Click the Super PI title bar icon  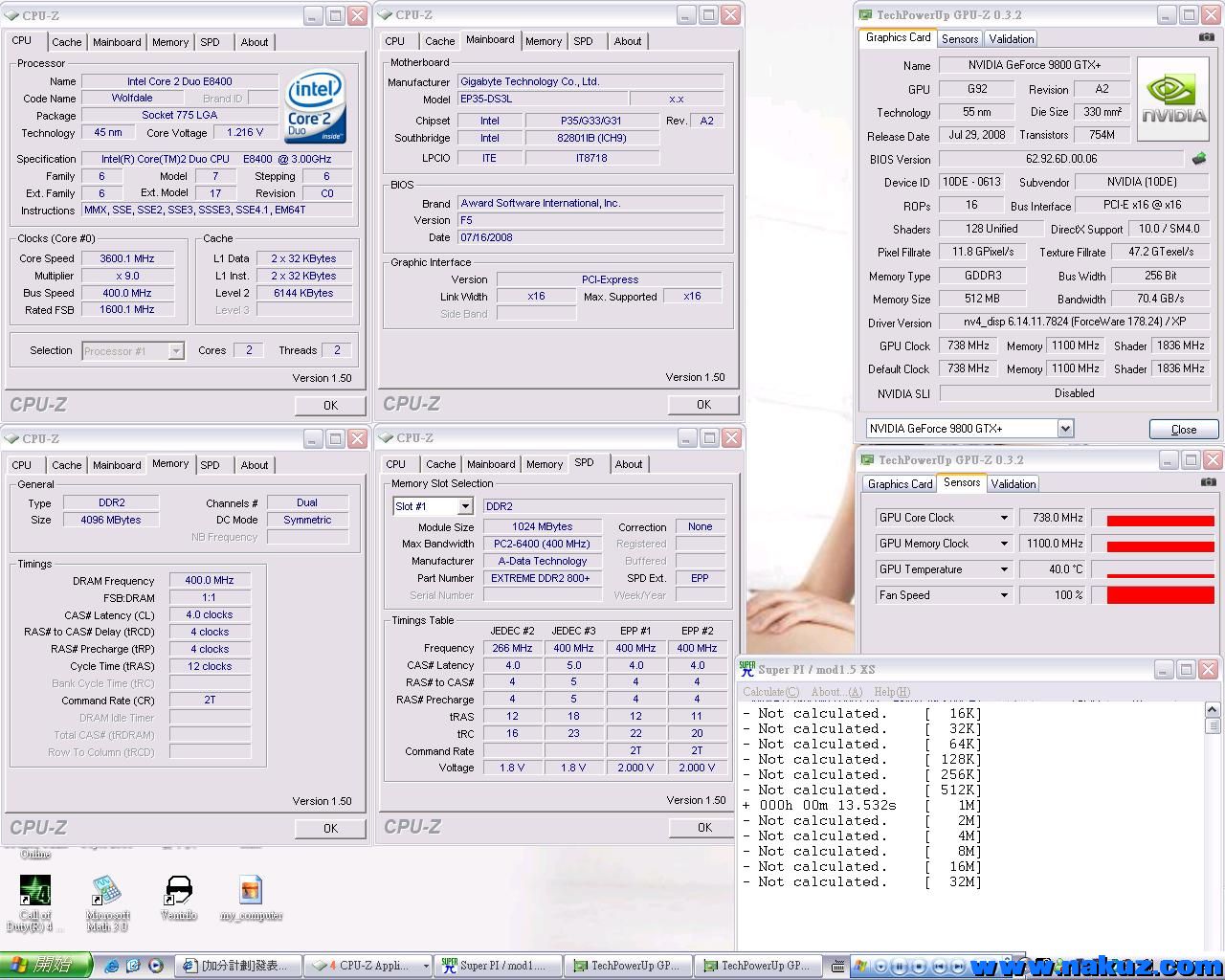pos(747,669)
